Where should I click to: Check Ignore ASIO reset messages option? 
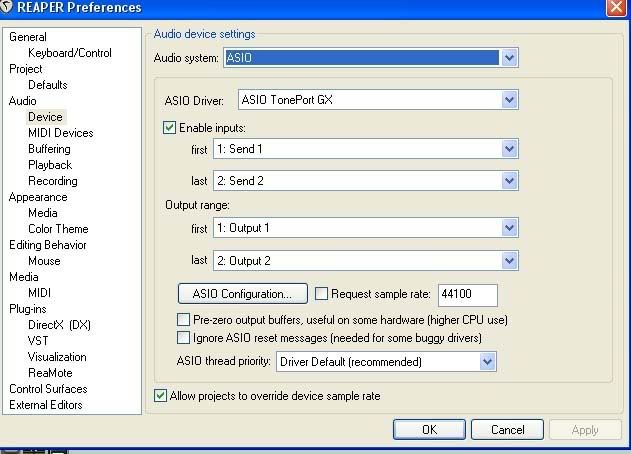pyautogui.click(x=184, y=337)
